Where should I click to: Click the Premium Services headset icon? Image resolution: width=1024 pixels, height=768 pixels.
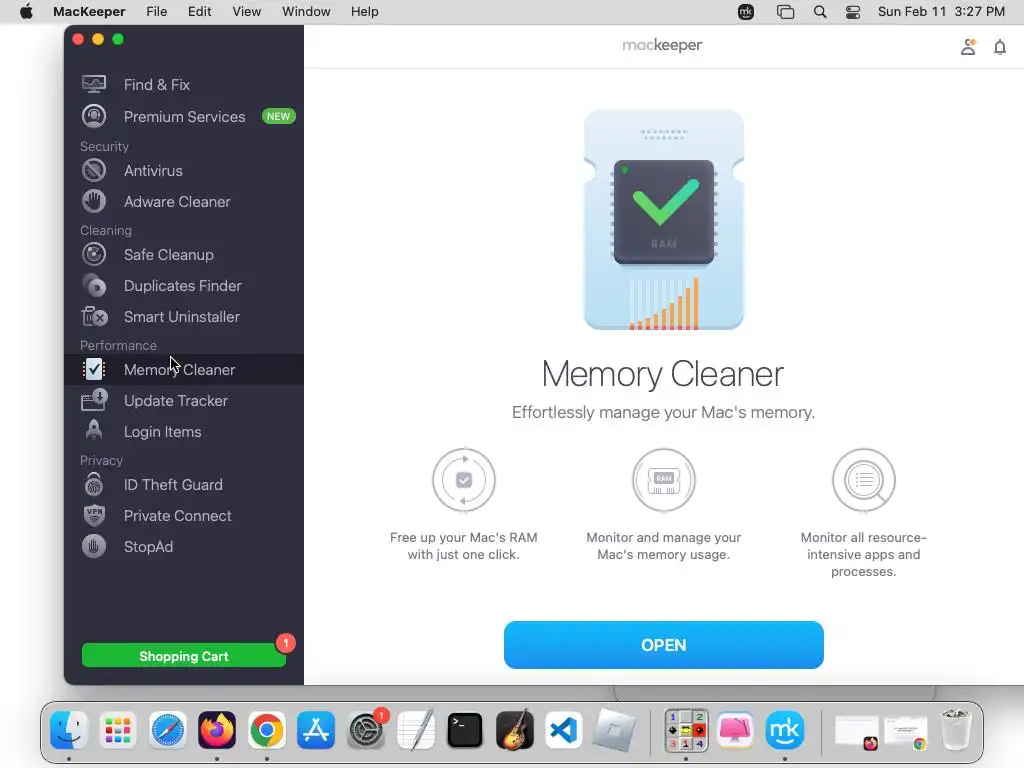click(x=94, y=116)
